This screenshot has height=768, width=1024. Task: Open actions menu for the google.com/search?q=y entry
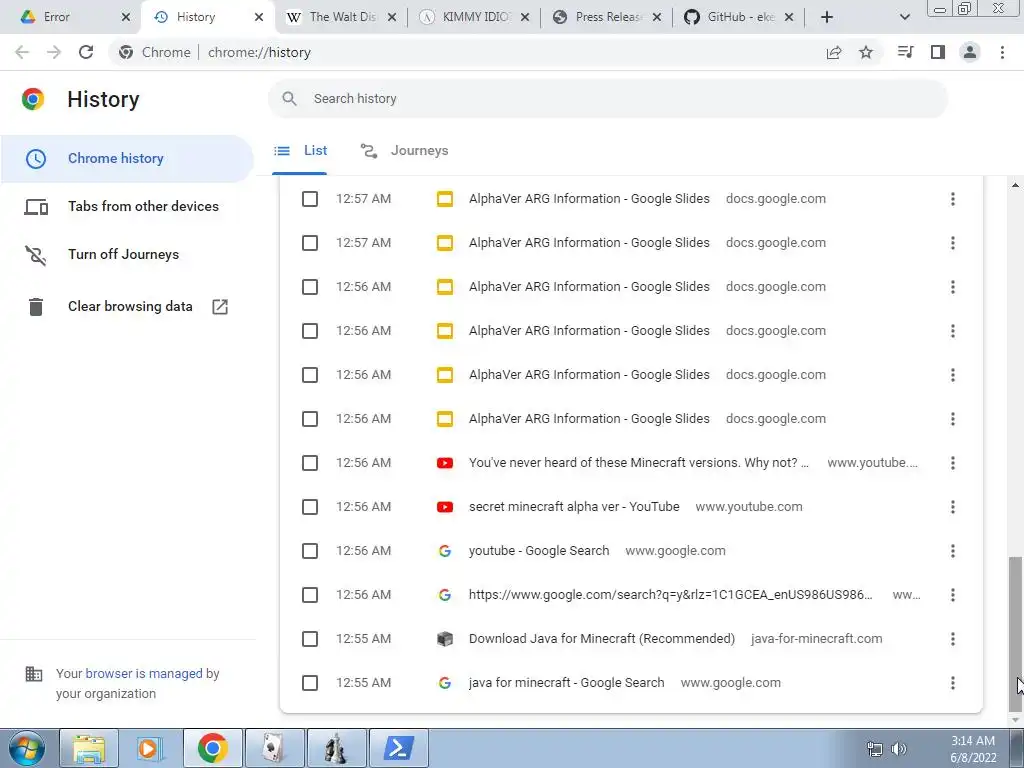point(953,595)
